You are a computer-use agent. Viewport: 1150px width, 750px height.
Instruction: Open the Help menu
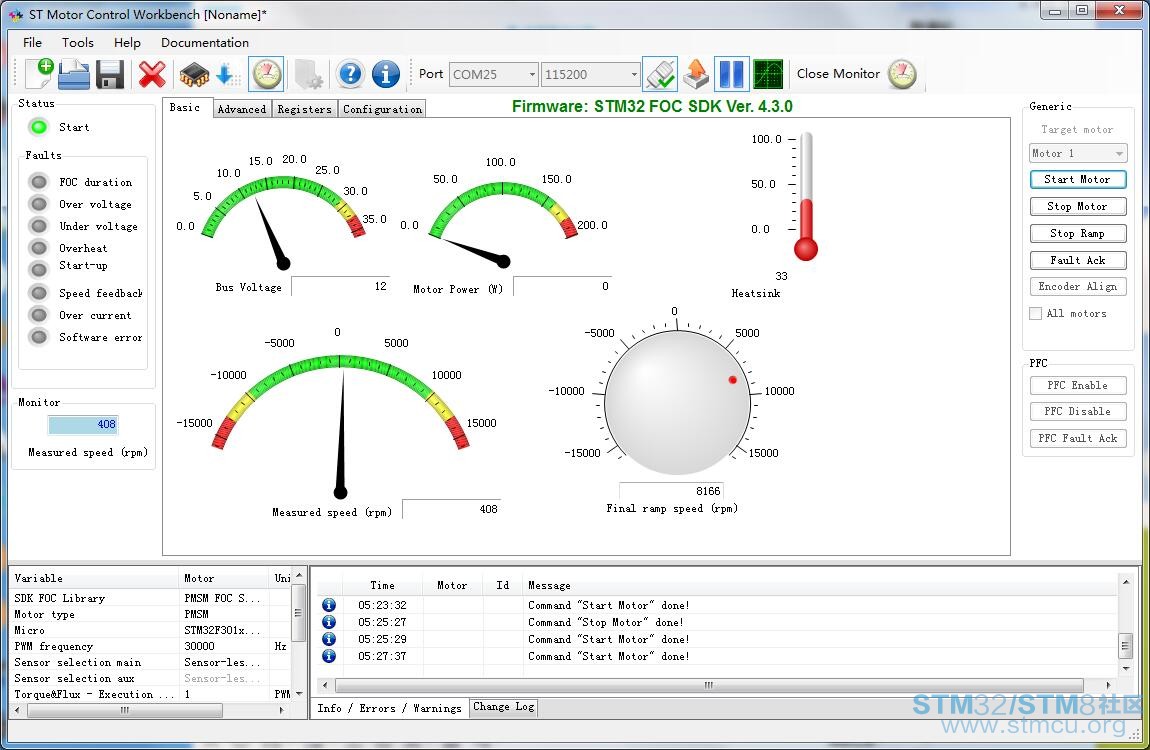[127, 43]
